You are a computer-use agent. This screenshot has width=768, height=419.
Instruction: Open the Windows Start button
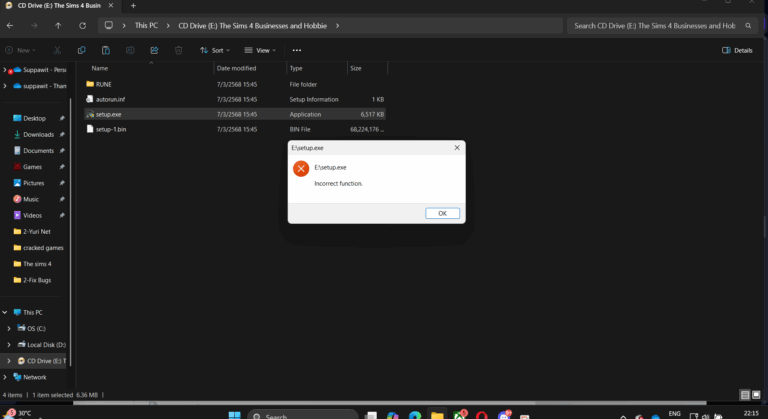click(x=233, y=414)
